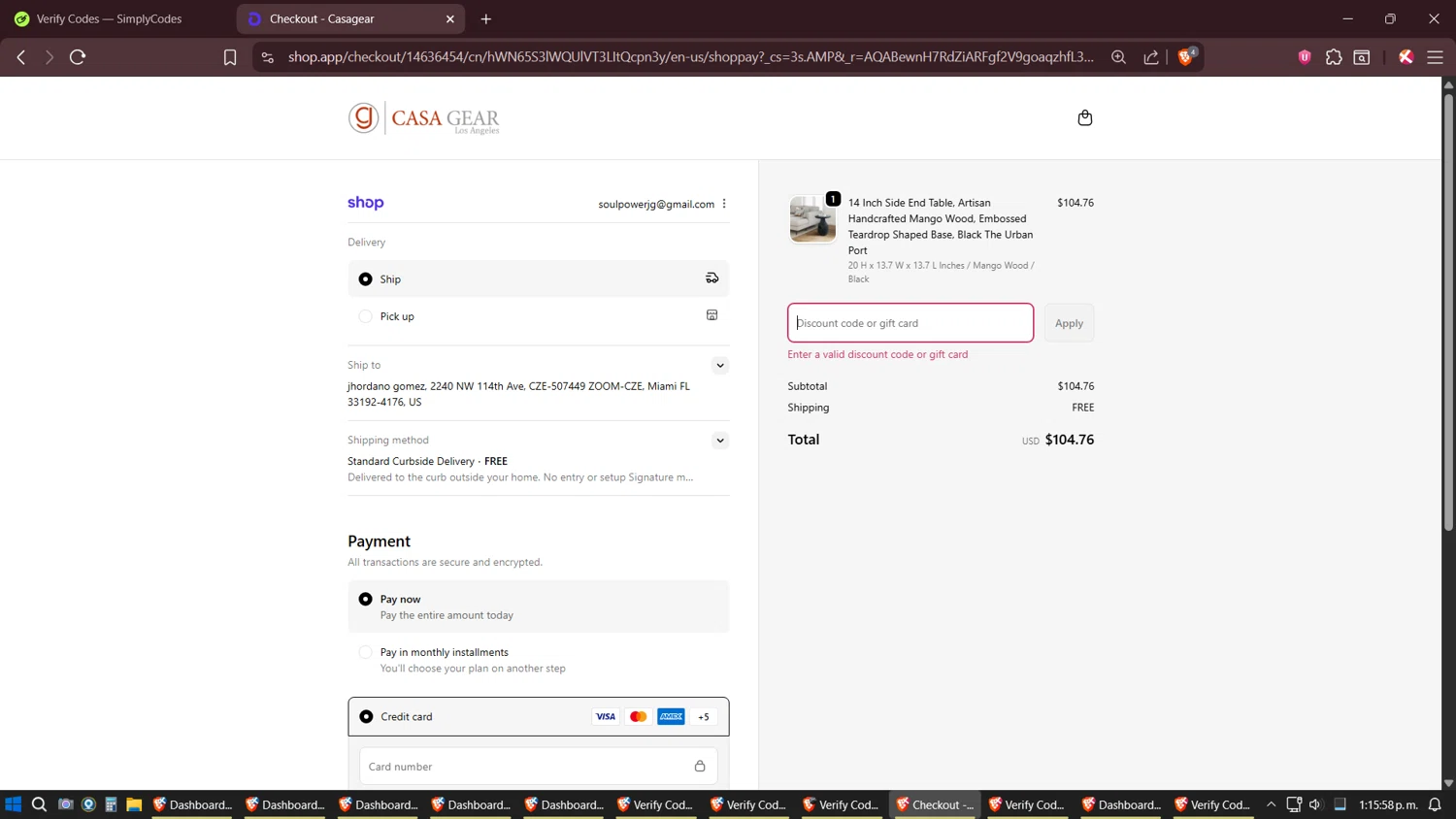Open the Brave VPN shield icon
The width and height of the screenshot is (1456, 819).
1305,57
